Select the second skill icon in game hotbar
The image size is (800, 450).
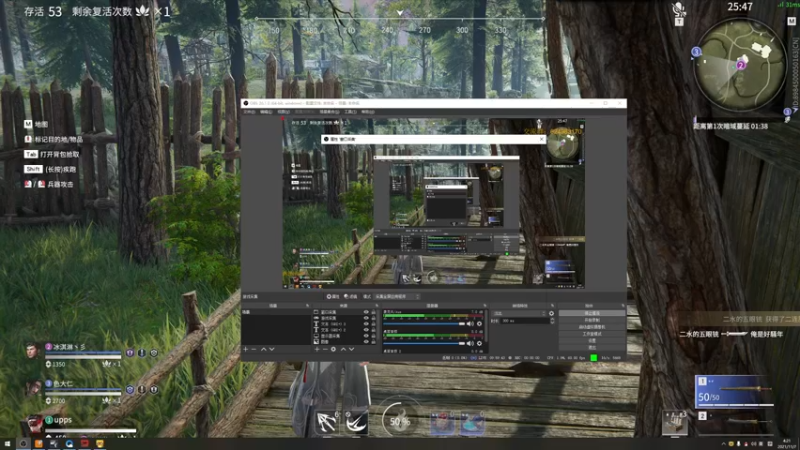[357, 422]
